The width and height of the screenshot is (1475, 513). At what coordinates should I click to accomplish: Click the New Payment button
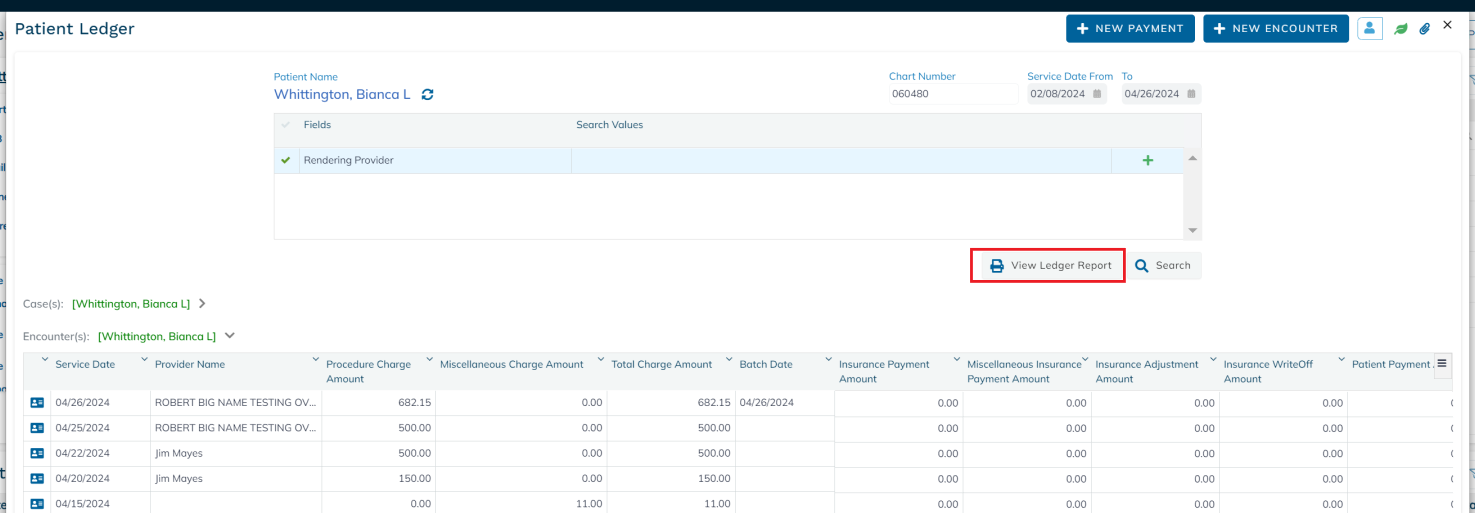pos(1130,28)
